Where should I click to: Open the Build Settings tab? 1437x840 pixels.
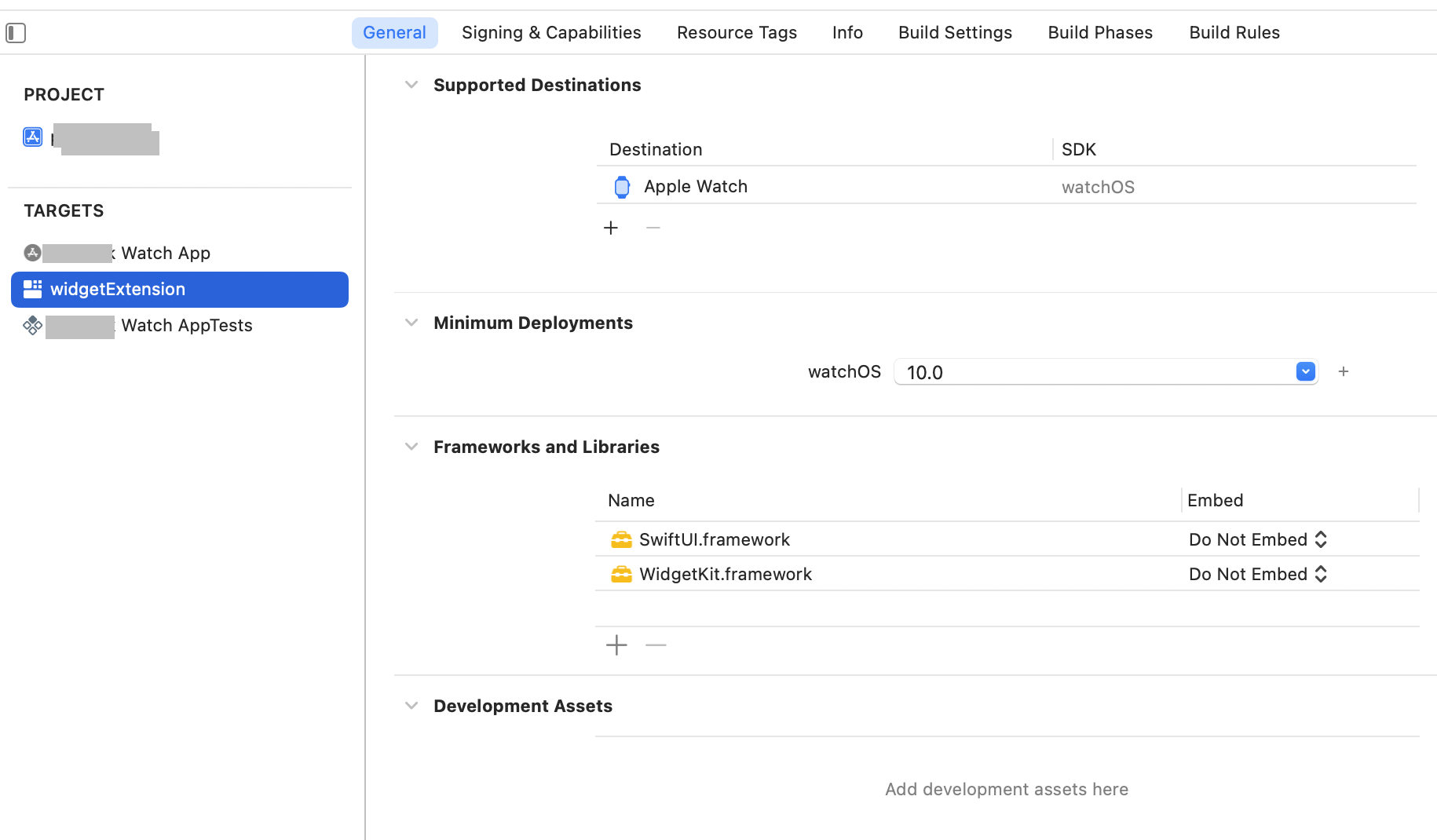tap(955, 33)
